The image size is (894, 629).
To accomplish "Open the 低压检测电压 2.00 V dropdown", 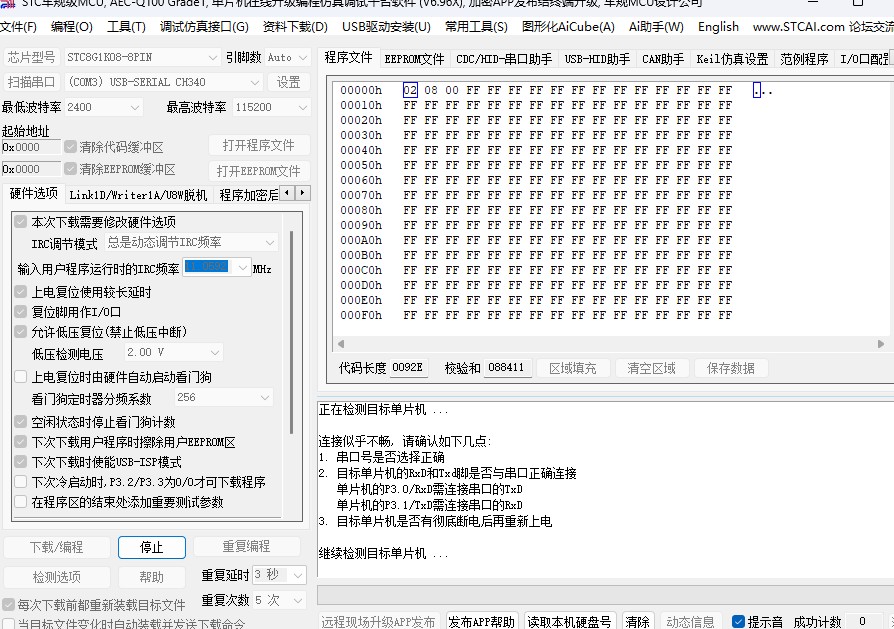I will [x=173, y=352].
